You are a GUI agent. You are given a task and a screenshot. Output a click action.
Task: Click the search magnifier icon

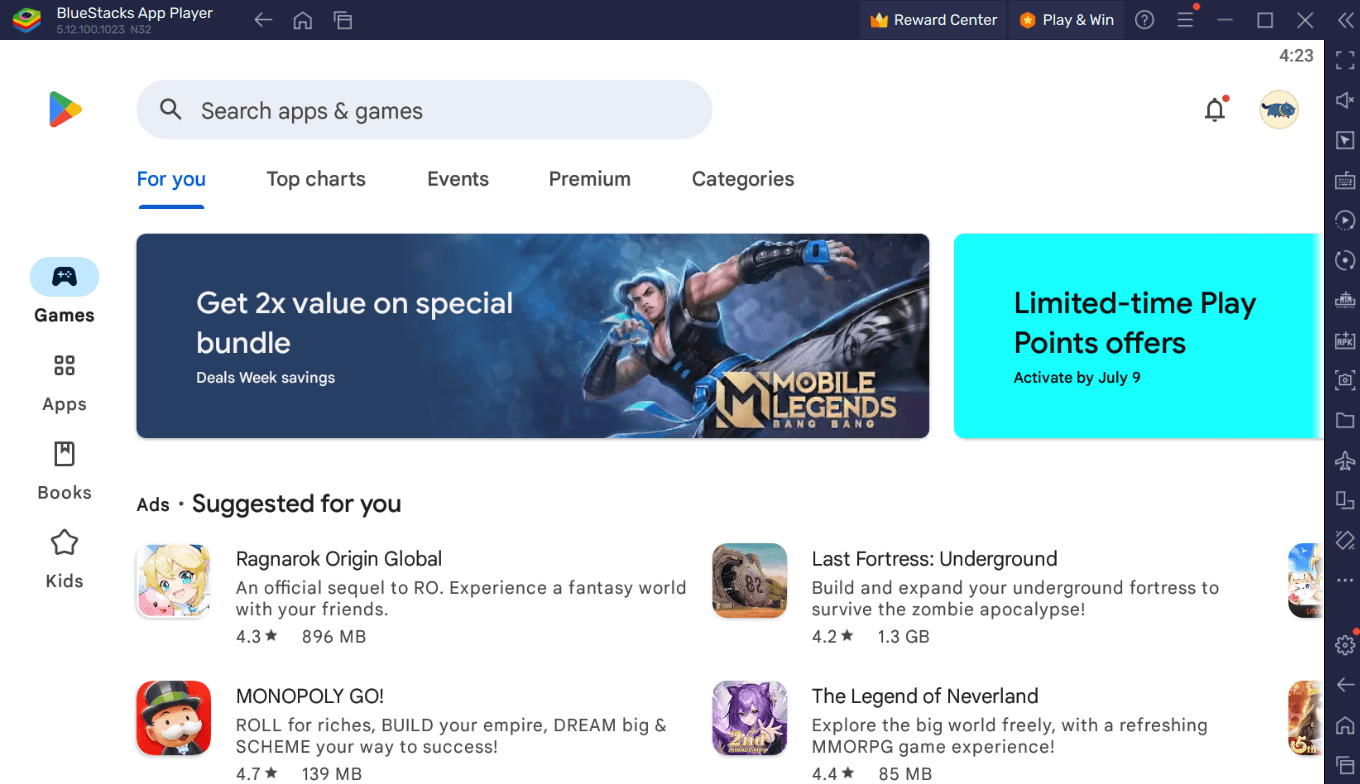(x=171, y=110)
